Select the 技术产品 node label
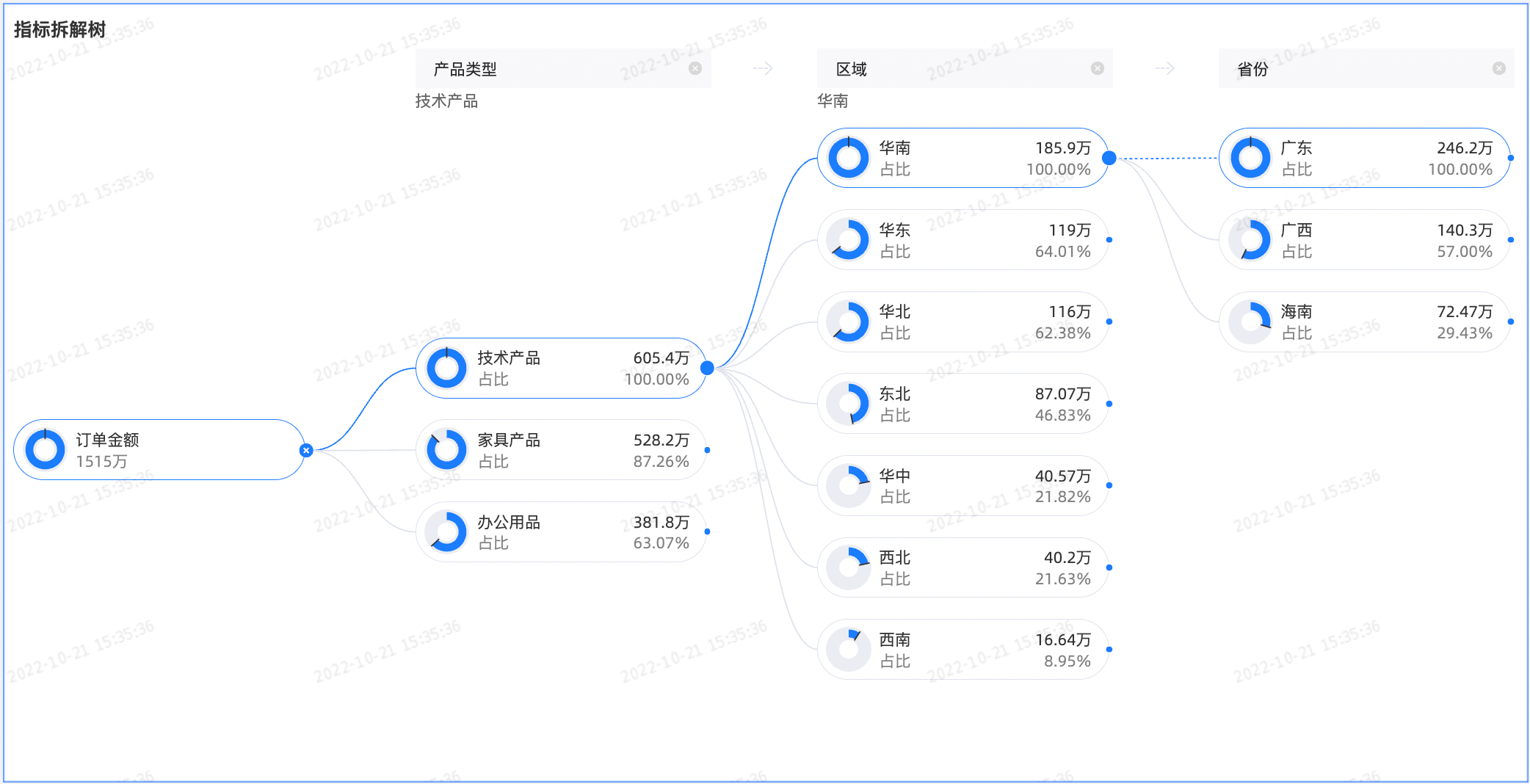Image resolution: width=1530 pixels, height=784 pixels. pyautogui.click(x=509, y=357)
